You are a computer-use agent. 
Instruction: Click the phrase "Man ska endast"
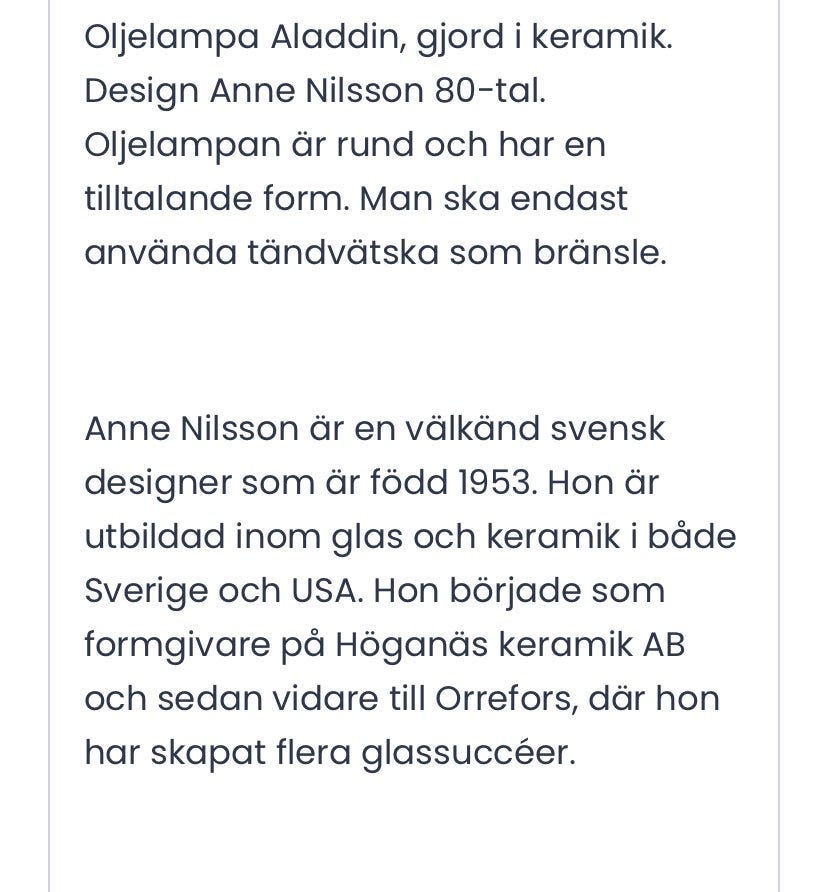pos(494,199)
